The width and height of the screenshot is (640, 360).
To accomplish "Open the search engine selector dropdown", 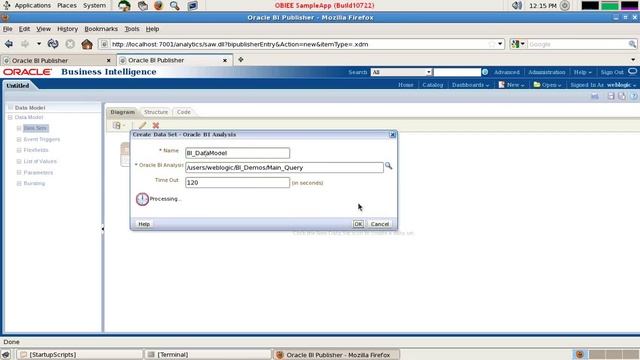I will coord(518,44).
